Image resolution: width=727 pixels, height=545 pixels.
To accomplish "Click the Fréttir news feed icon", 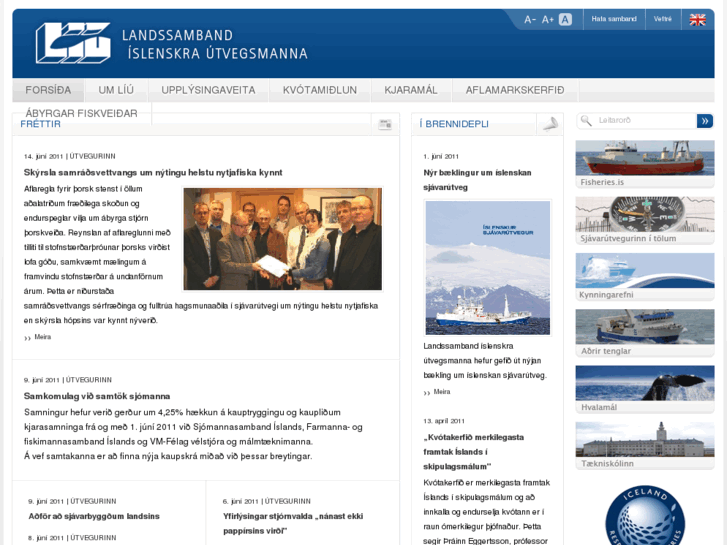I will 385,124.
